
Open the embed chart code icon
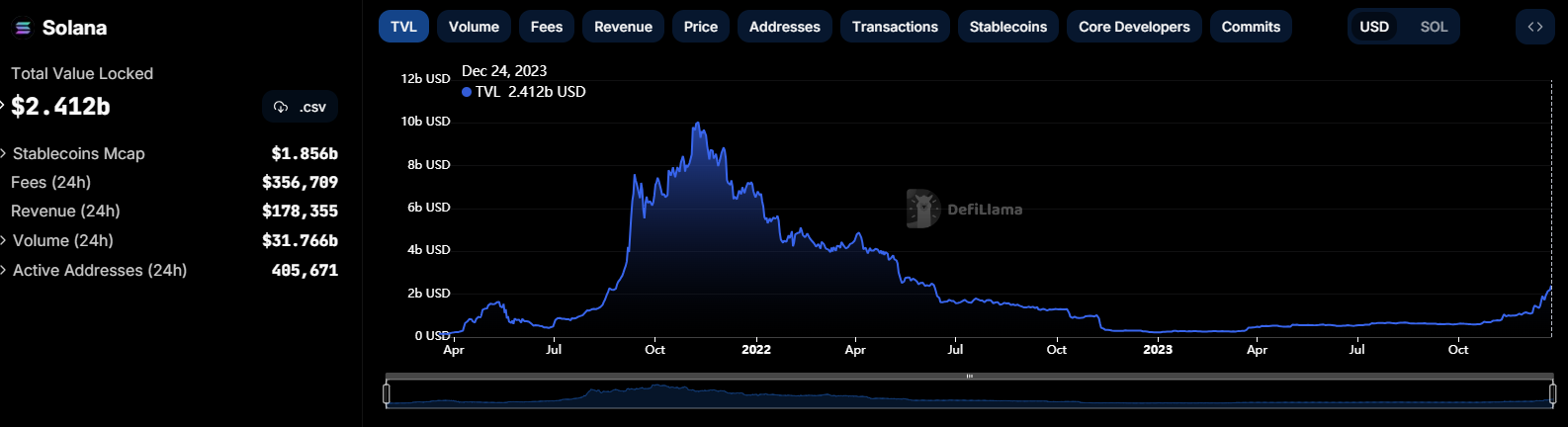pyautogui.click(x=1534, y=27)
